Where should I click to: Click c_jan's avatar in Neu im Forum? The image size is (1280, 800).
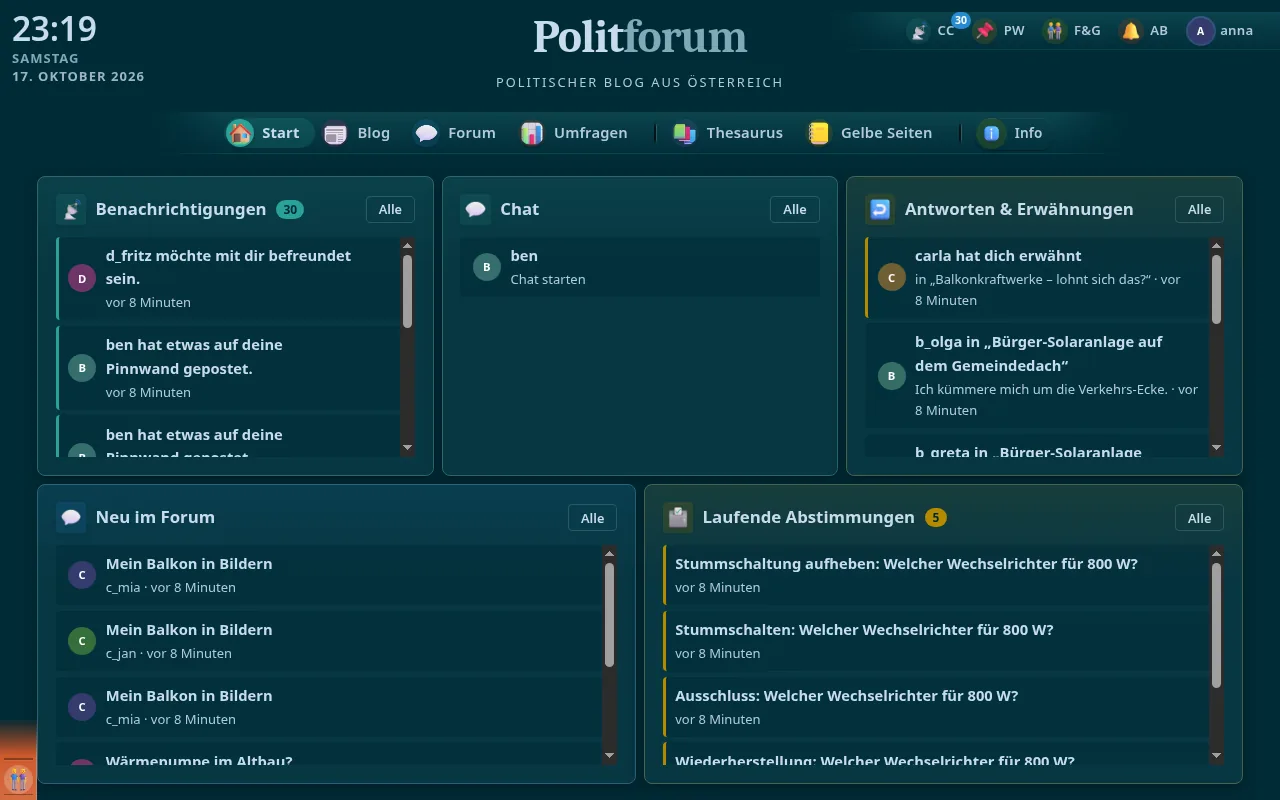[82, 641]
